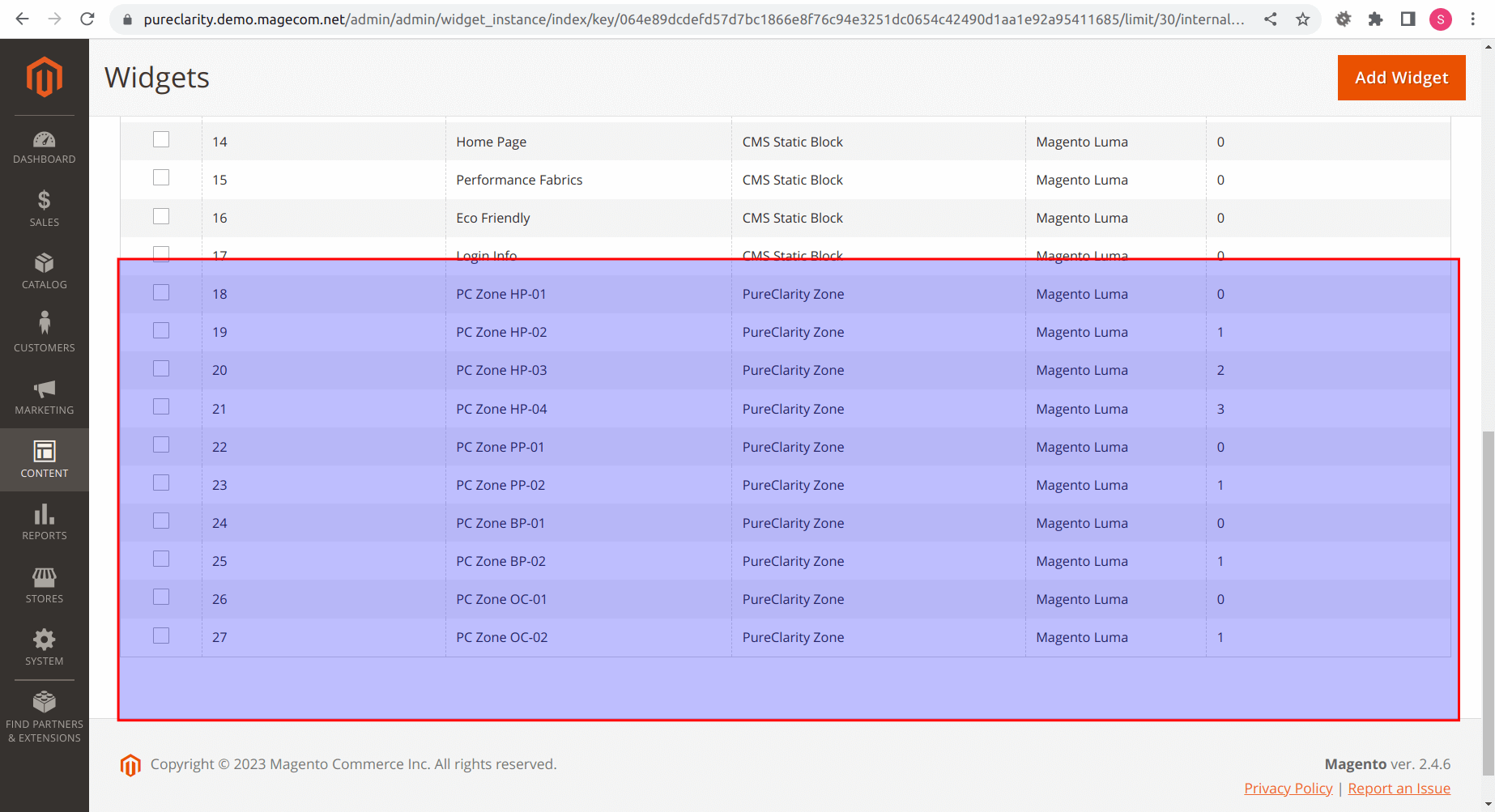Image resolution: width=1495 pixels, height=812 pixels.
Task: Open the browser profile avatar
Action: tap(1441, 19)
